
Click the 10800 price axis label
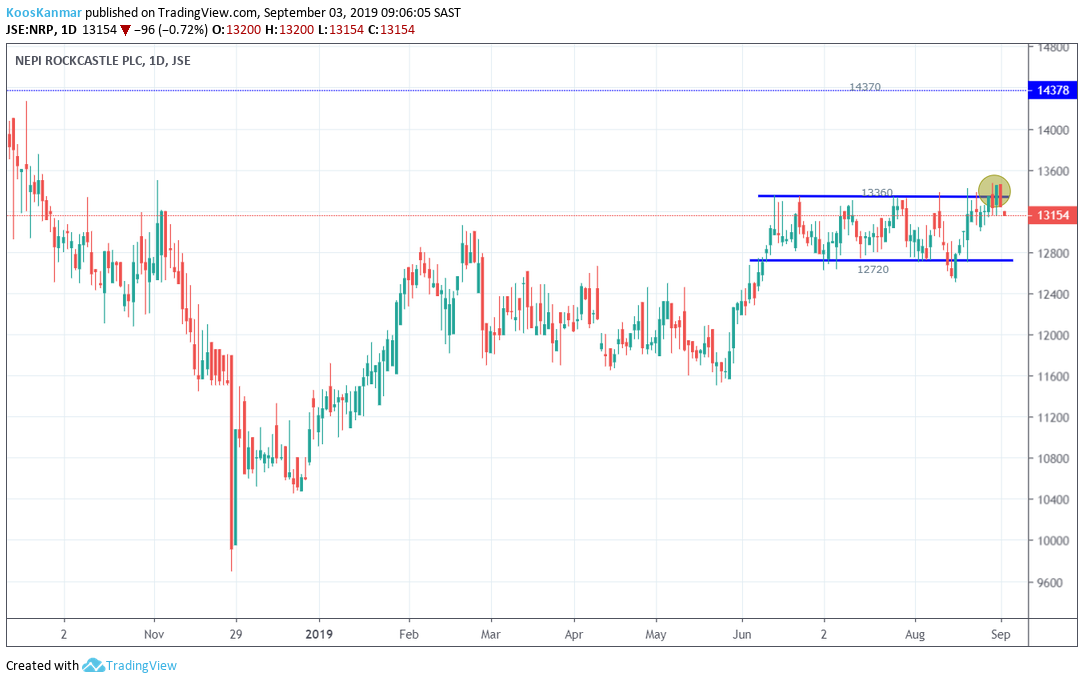(x=1052, y=458)
